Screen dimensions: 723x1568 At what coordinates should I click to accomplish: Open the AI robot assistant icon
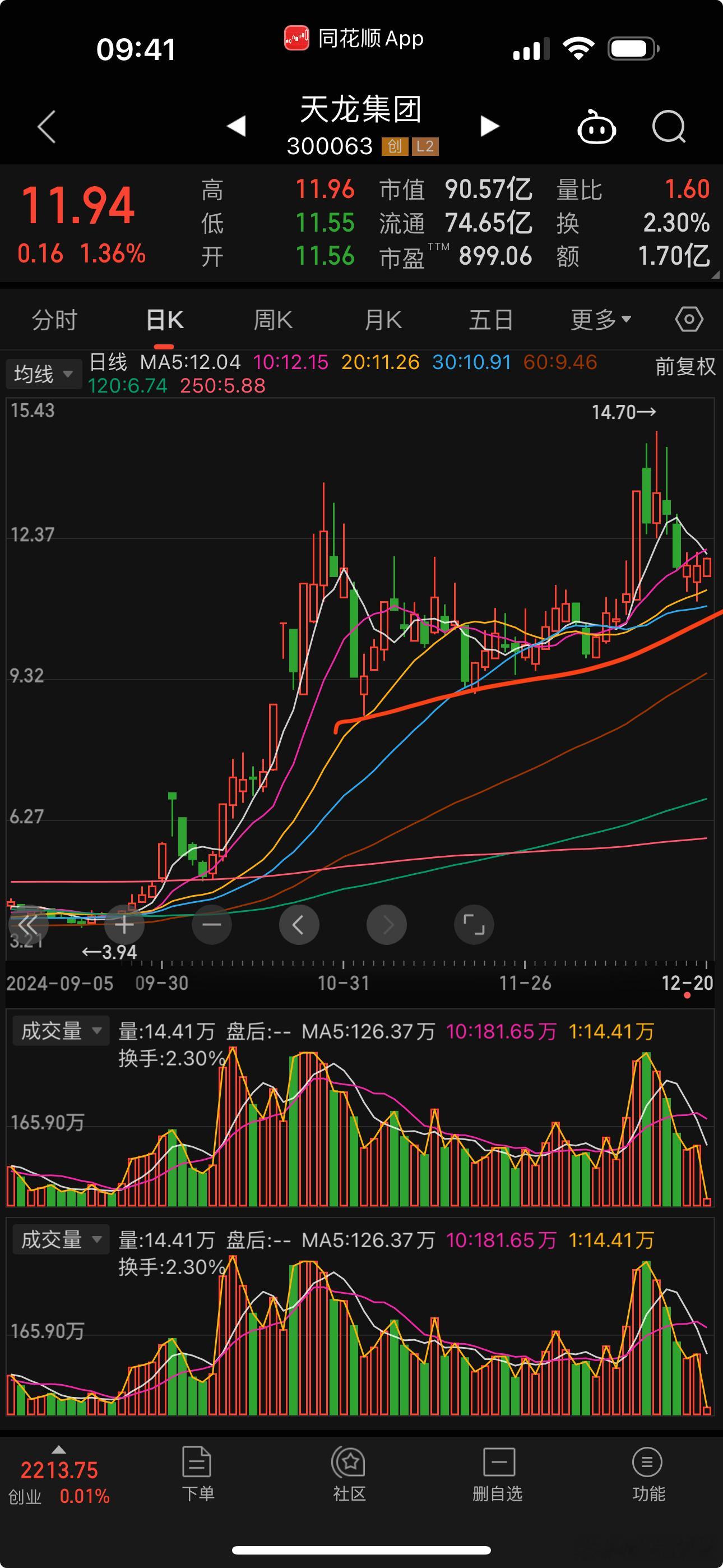tap(596, 127)
